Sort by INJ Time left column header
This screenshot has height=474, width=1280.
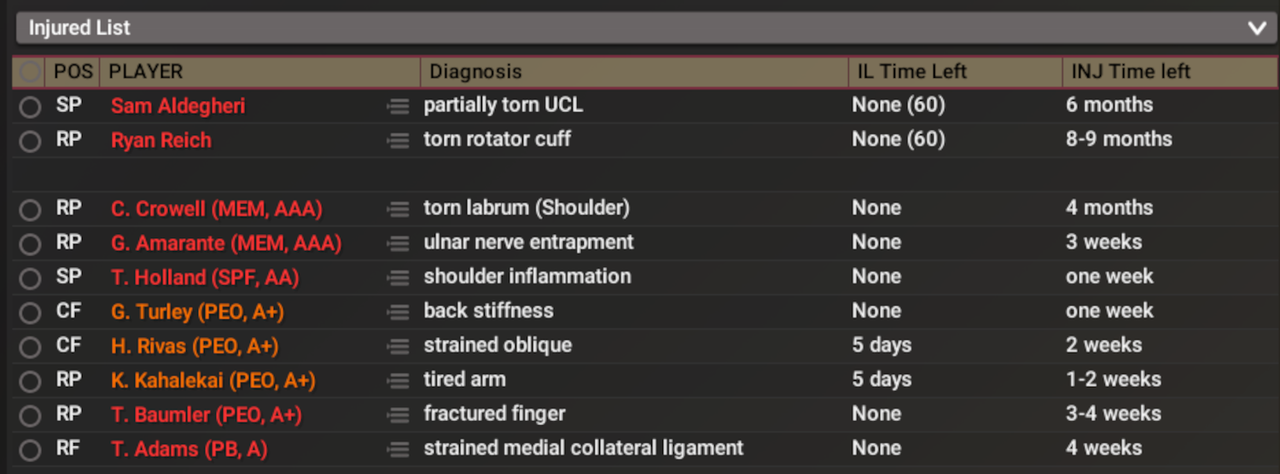pyautogui.click(x=1131, y=72)
